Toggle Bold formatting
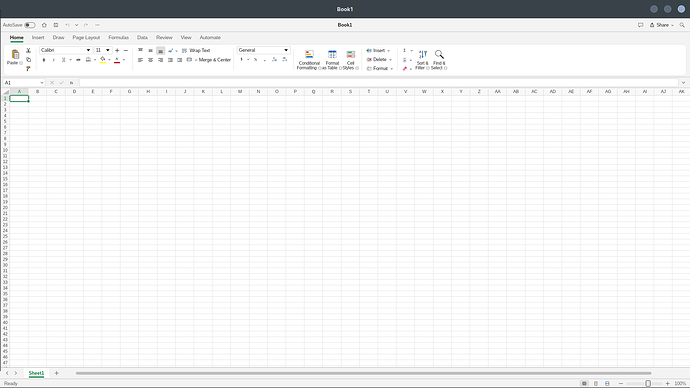The image size is (690, 388). [x=44, y=60]
